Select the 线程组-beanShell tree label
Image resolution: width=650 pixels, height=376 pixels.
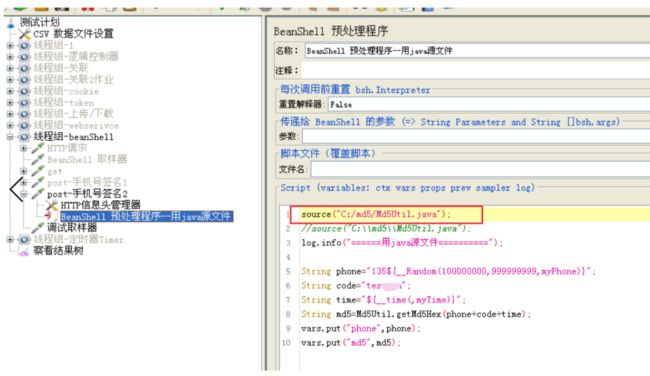73,137
